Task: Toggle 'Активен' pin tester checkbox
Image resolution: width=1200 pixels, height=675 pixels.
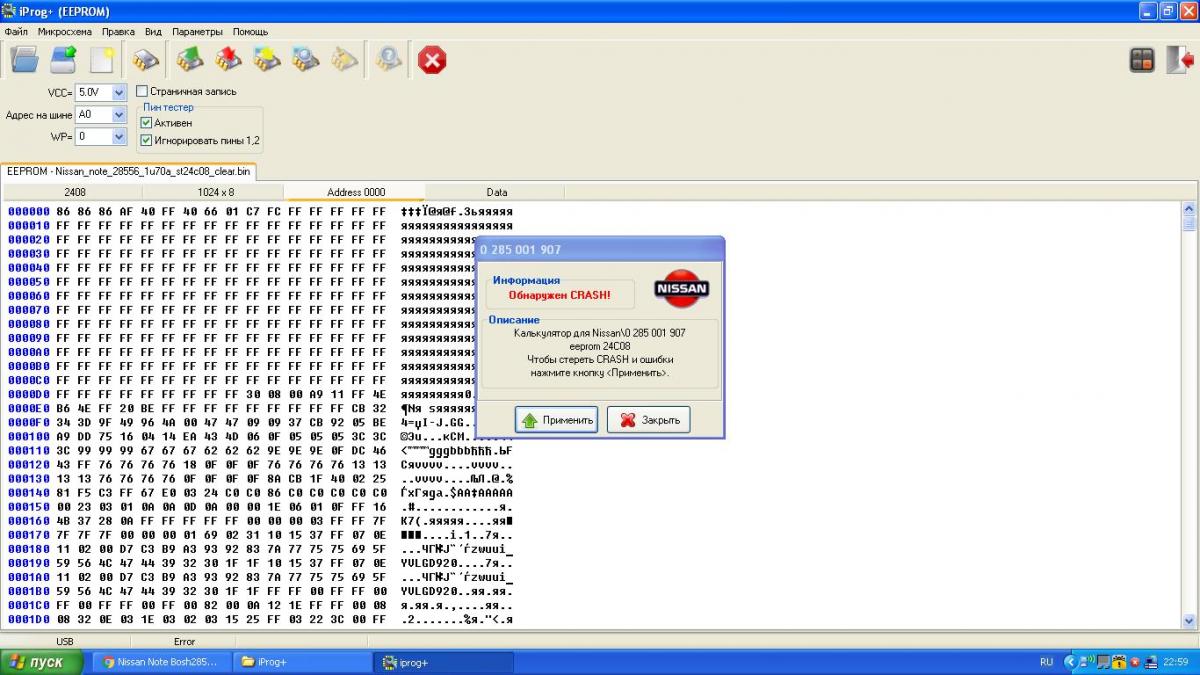Action: pyautogui.click(x=146, y=123)
